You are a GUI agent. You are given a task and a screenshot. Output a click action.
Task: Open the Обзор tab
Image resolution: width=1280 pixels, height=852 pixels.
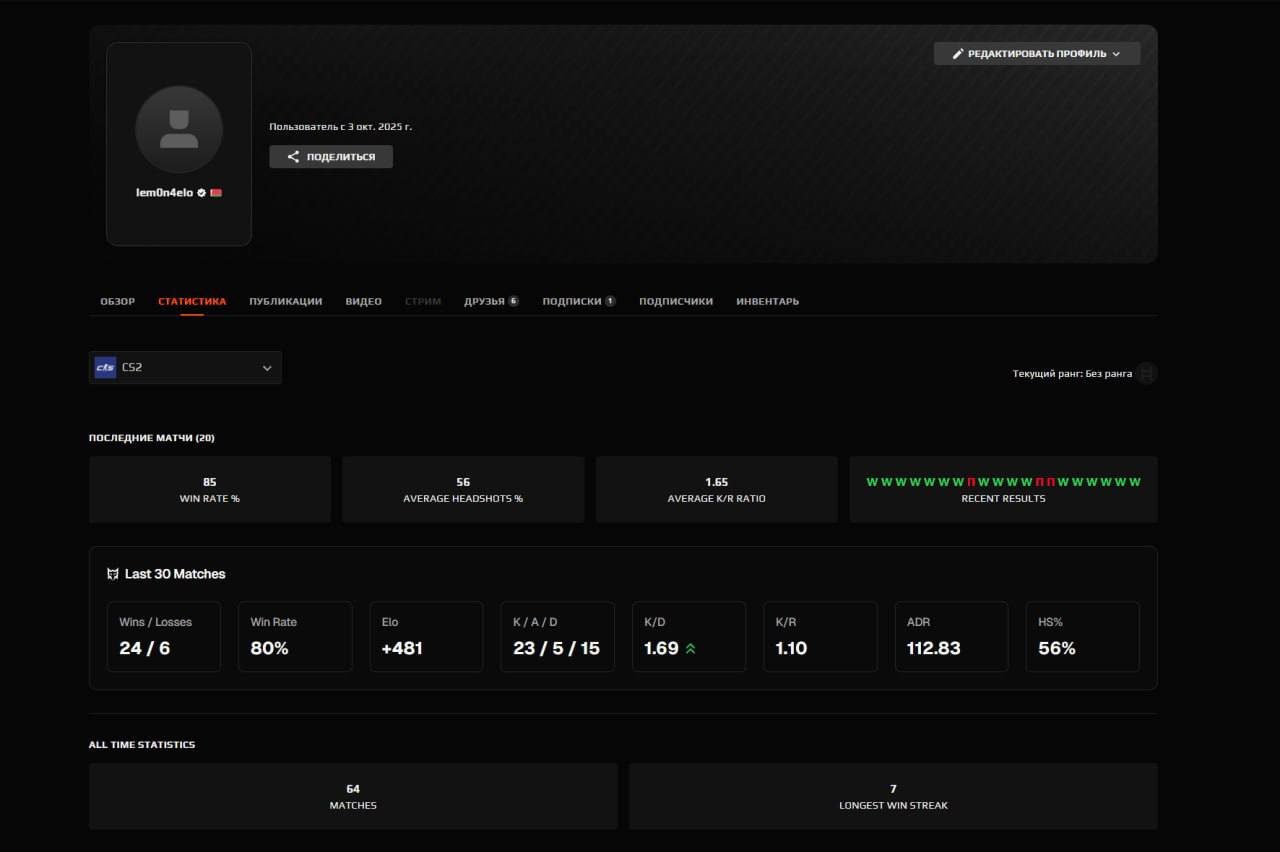click(x=117, y=301)
